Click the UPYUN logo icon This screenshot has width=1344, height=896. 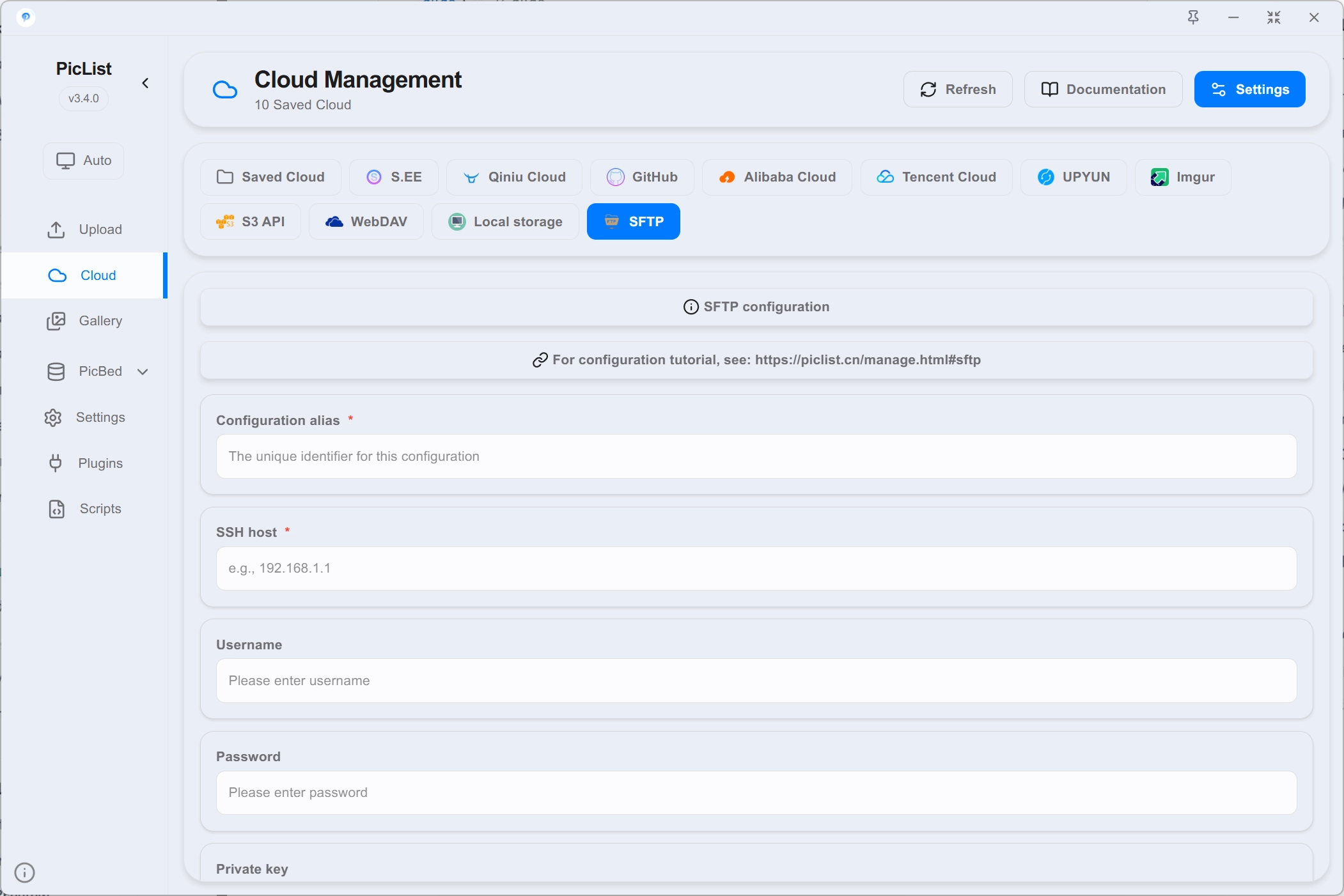coord(1046,177)
